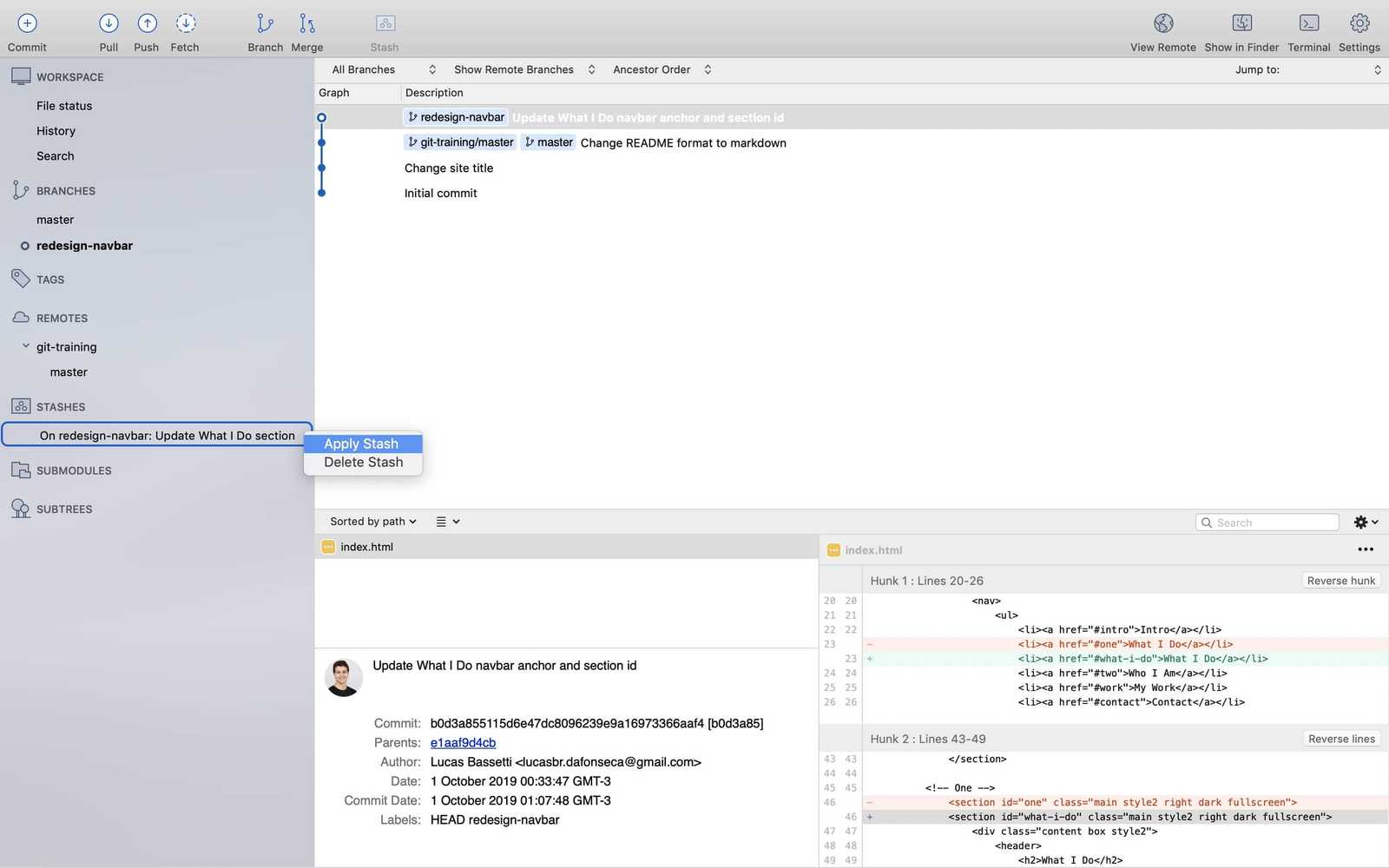
Task: Select Delete Stash from the context menu
Action: click(x=363, y=462)
